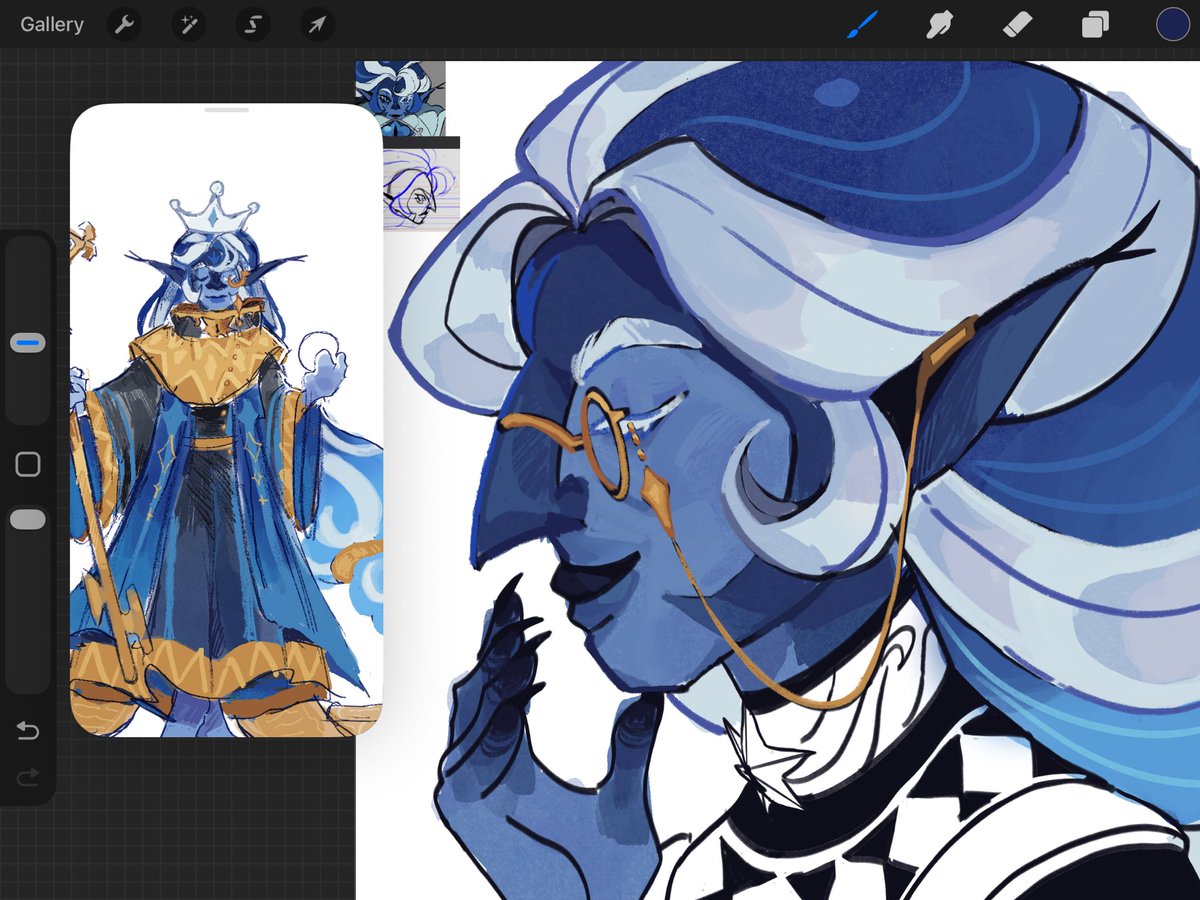Select the Eraser tool
The image size is (1200, 900).
1017,25
